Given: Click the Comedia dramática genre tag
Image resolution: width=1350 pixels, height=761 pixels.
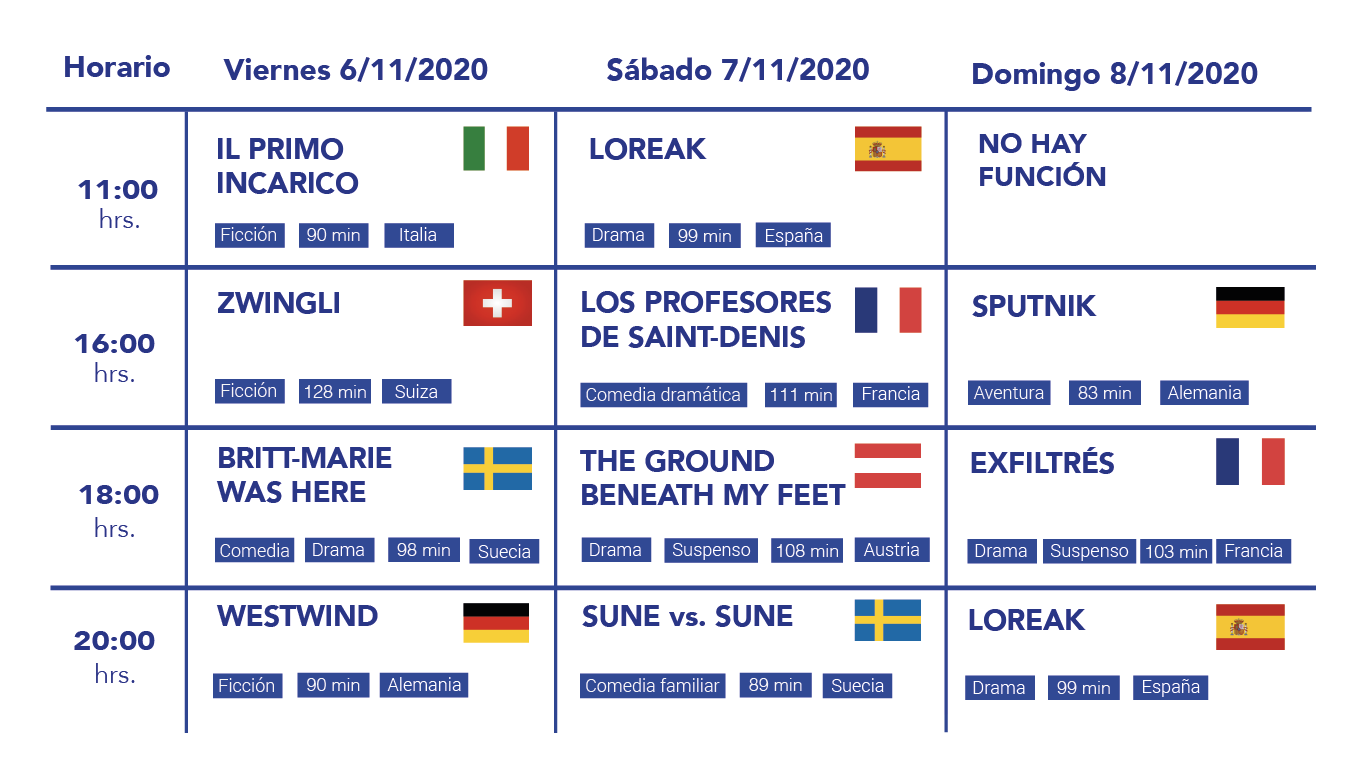Looking at the screenshot, I should tap(664, 394).
